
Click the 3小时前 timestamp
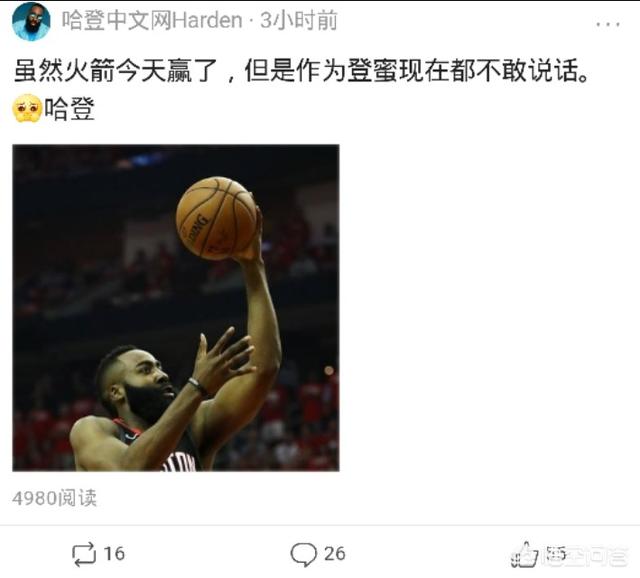pos(299,20)
